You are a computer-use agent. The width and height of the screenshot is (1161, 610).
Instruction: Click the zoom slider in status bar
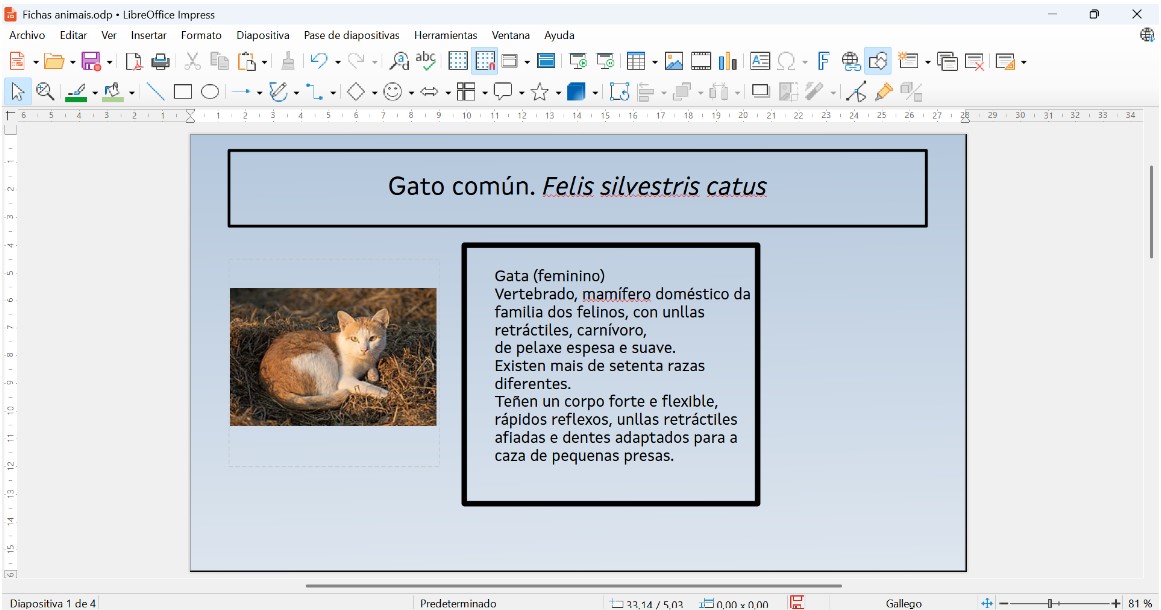1050,603
